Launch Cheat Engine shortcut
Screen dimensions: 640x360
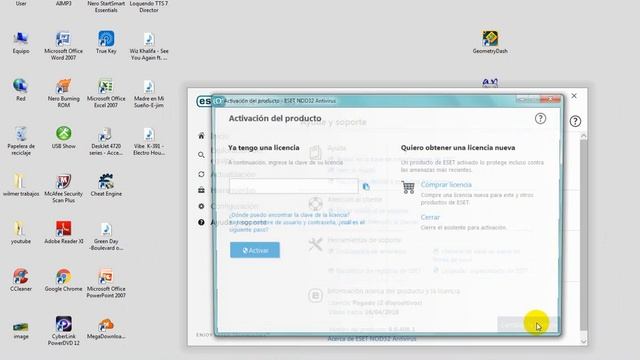[x=106, y=185]
